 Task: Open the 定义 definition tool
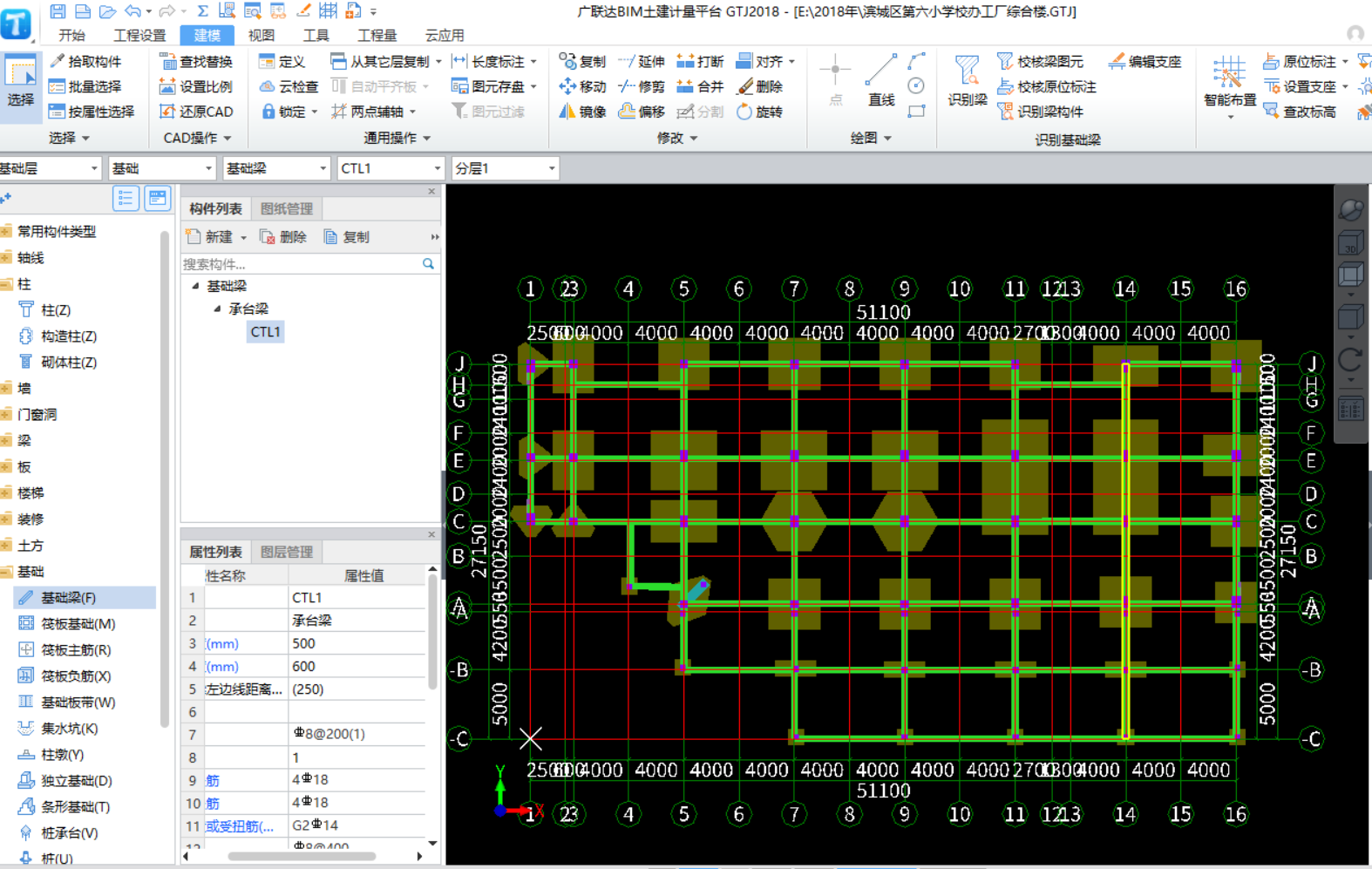click(282, 62)
